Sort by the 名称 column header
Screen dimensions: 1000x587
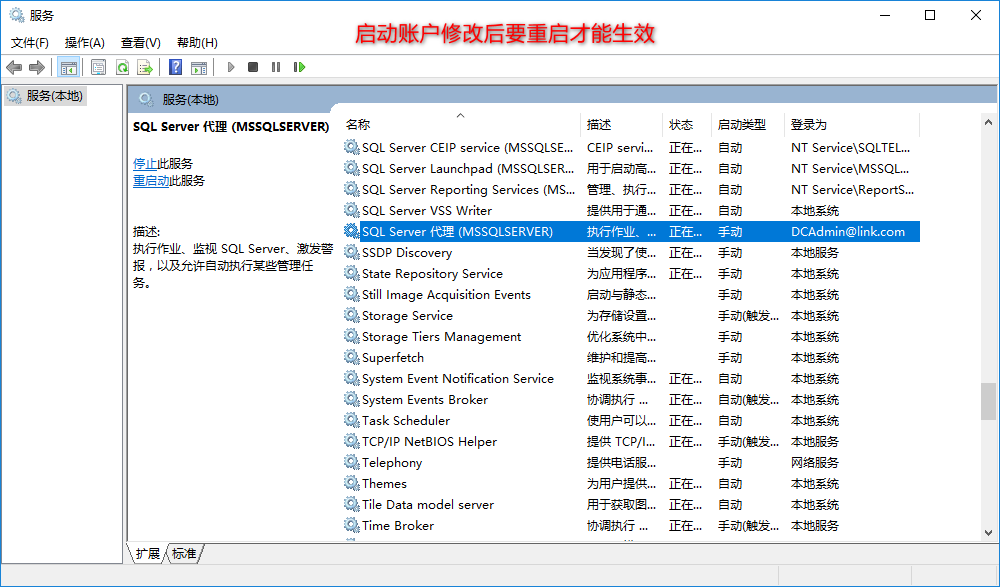462,124
